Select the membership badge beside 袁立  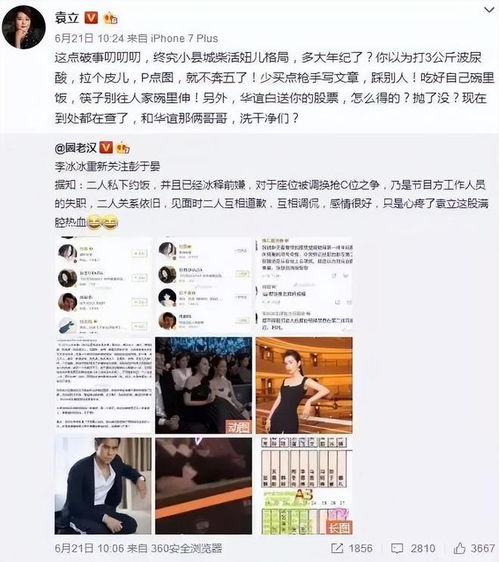coord(110,18)
